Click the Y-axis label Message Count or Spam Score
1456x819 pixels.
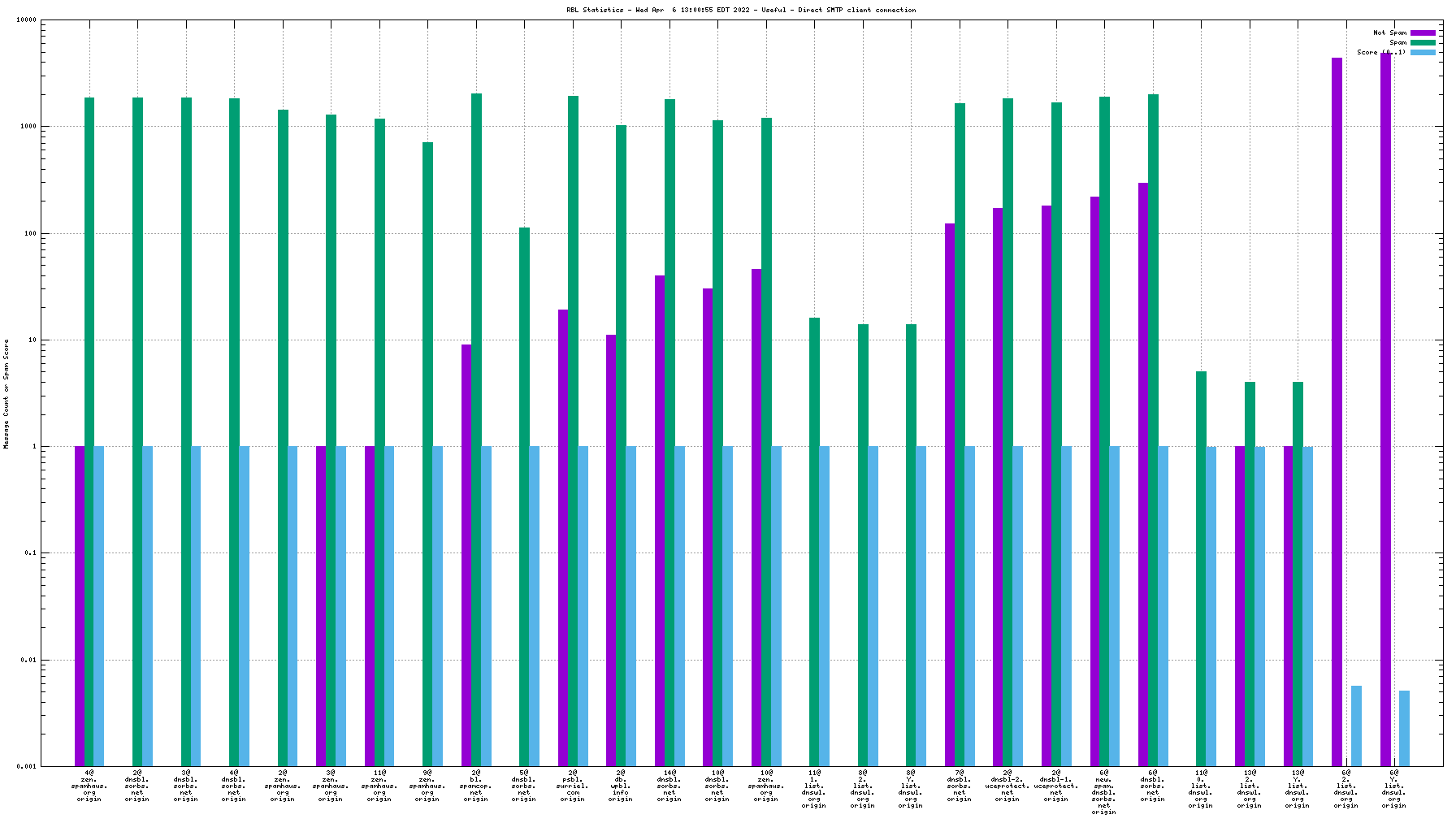6,394
